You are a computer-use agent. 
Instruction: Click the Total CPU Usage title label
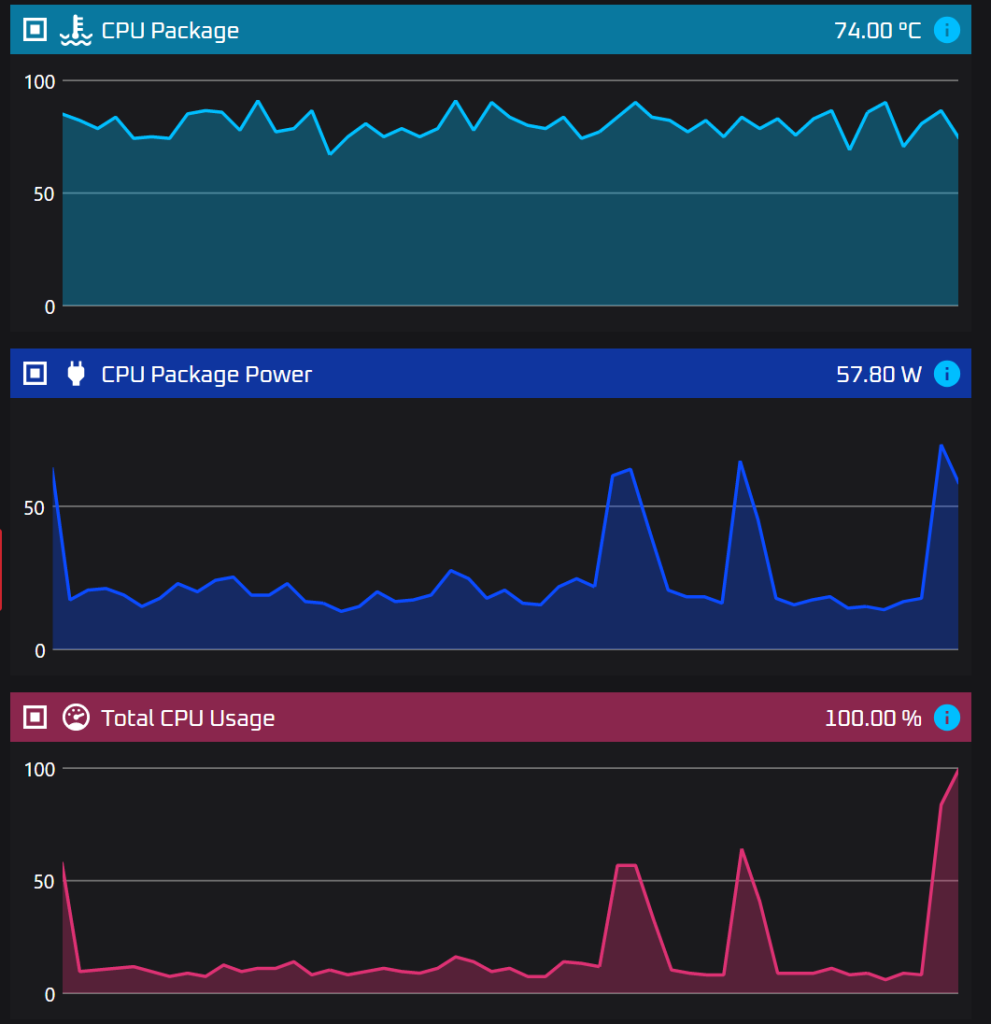[x=188, y=717]
